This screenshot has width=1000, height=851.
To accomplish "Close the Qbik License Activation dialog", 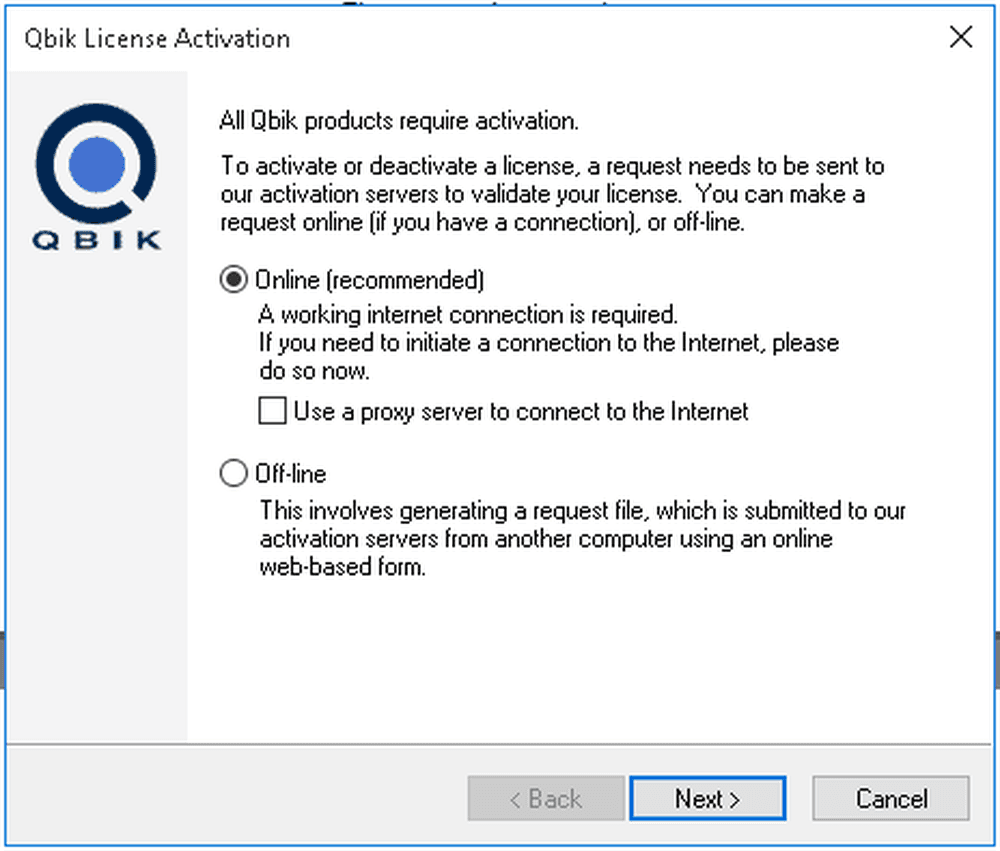I will coord(960,37).
